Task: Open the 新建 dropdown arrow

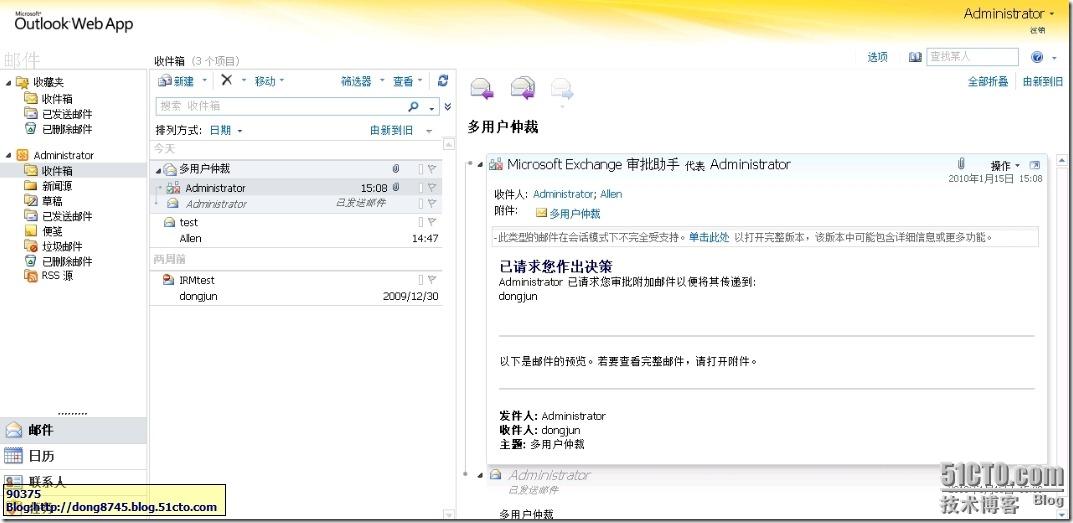Action: [x=204, y=81]
